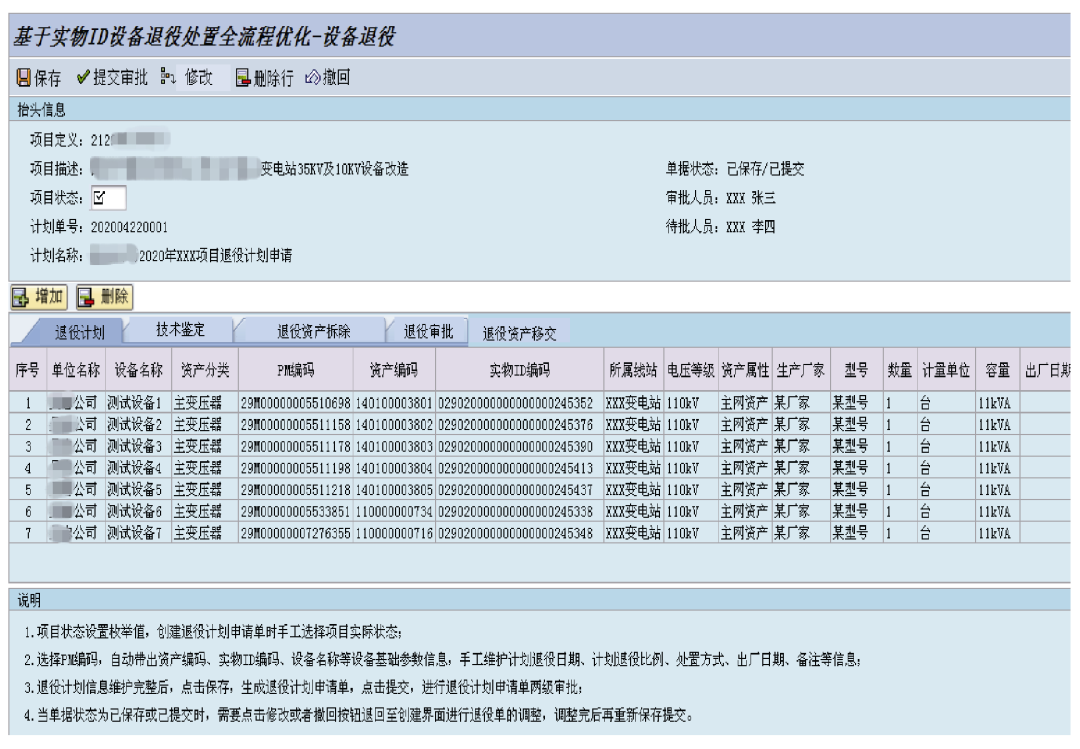The image size is (1080, 749).
Task: Click the 设备名称 column header
Action: 138,370
